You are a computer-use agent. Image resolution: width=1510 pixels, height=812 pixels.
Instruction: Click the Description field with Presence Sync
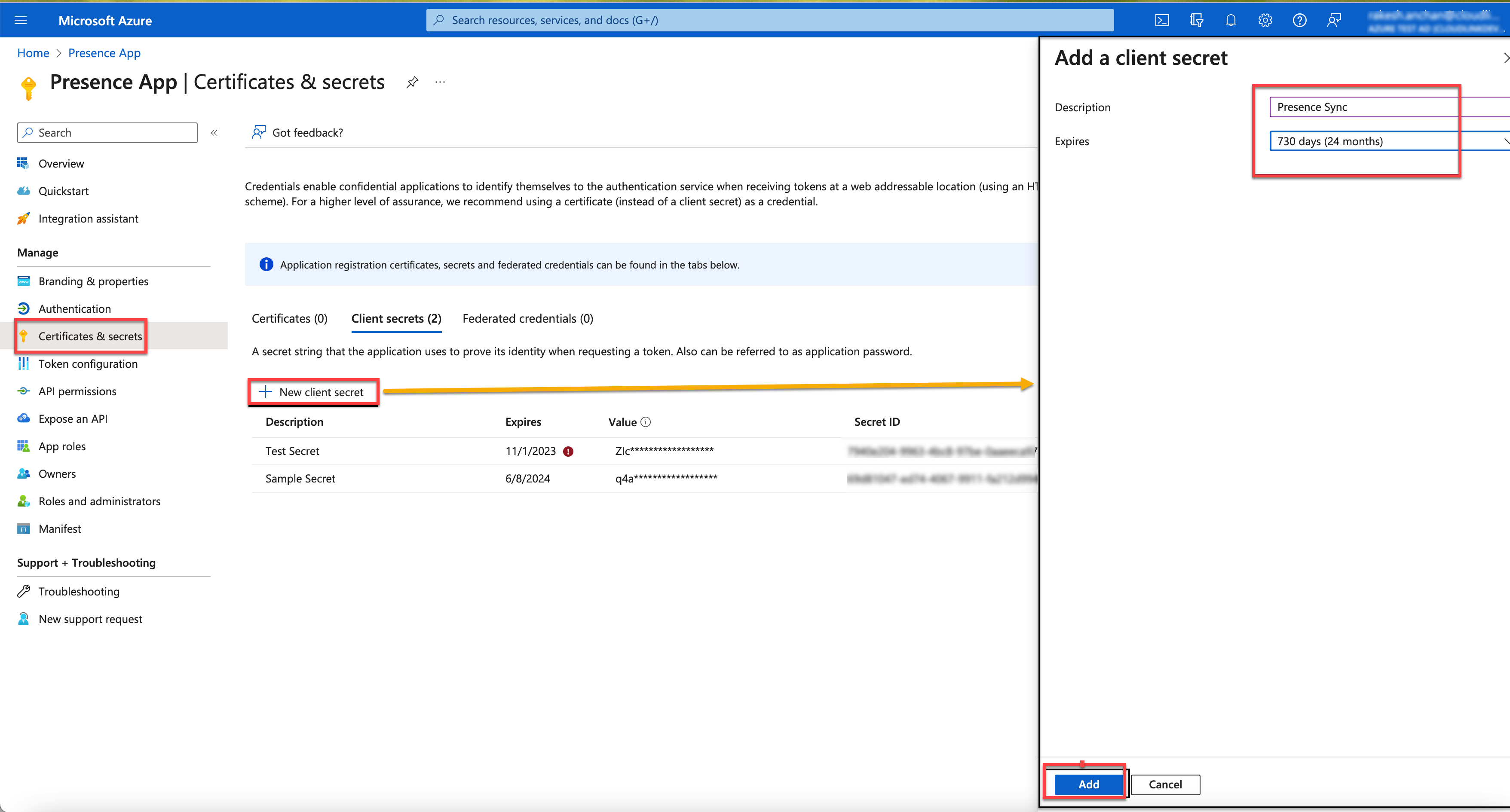coord(1389,107)
